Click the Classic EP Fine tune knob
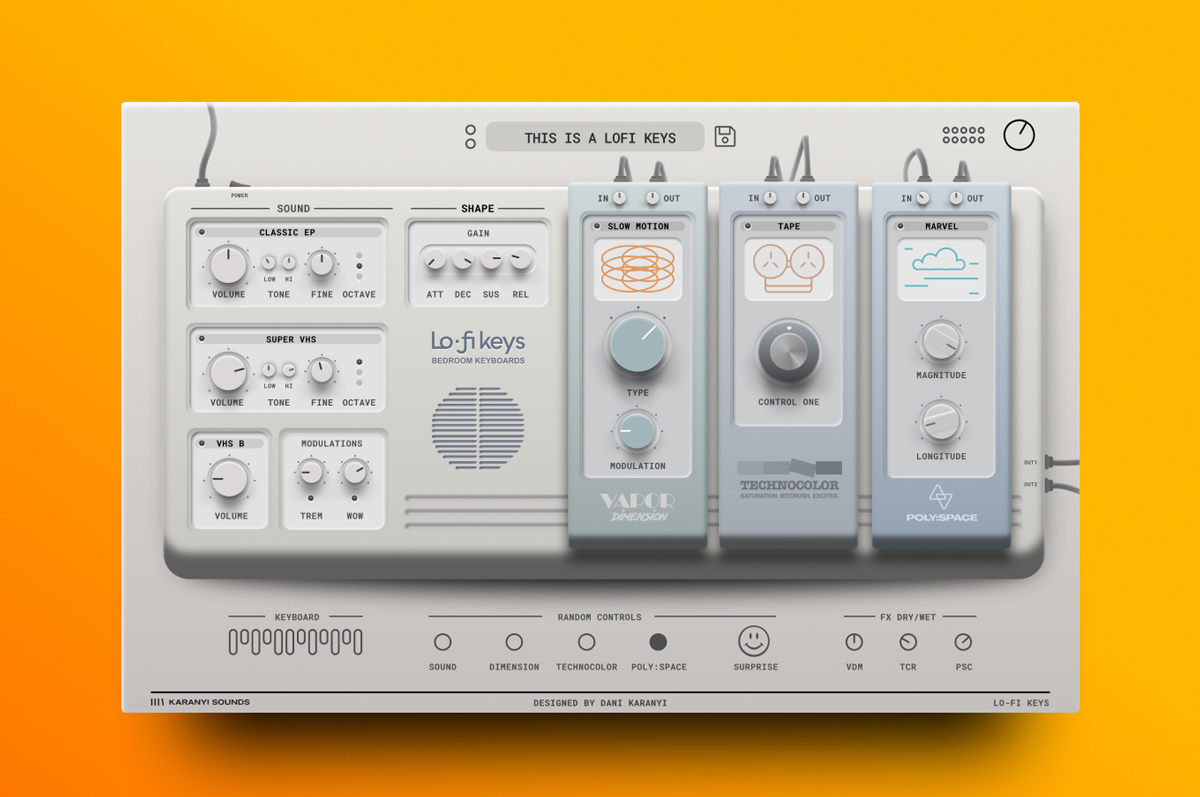Viewport: 1200px width, 797px height. pyautogui.click(x=321, y=264)
